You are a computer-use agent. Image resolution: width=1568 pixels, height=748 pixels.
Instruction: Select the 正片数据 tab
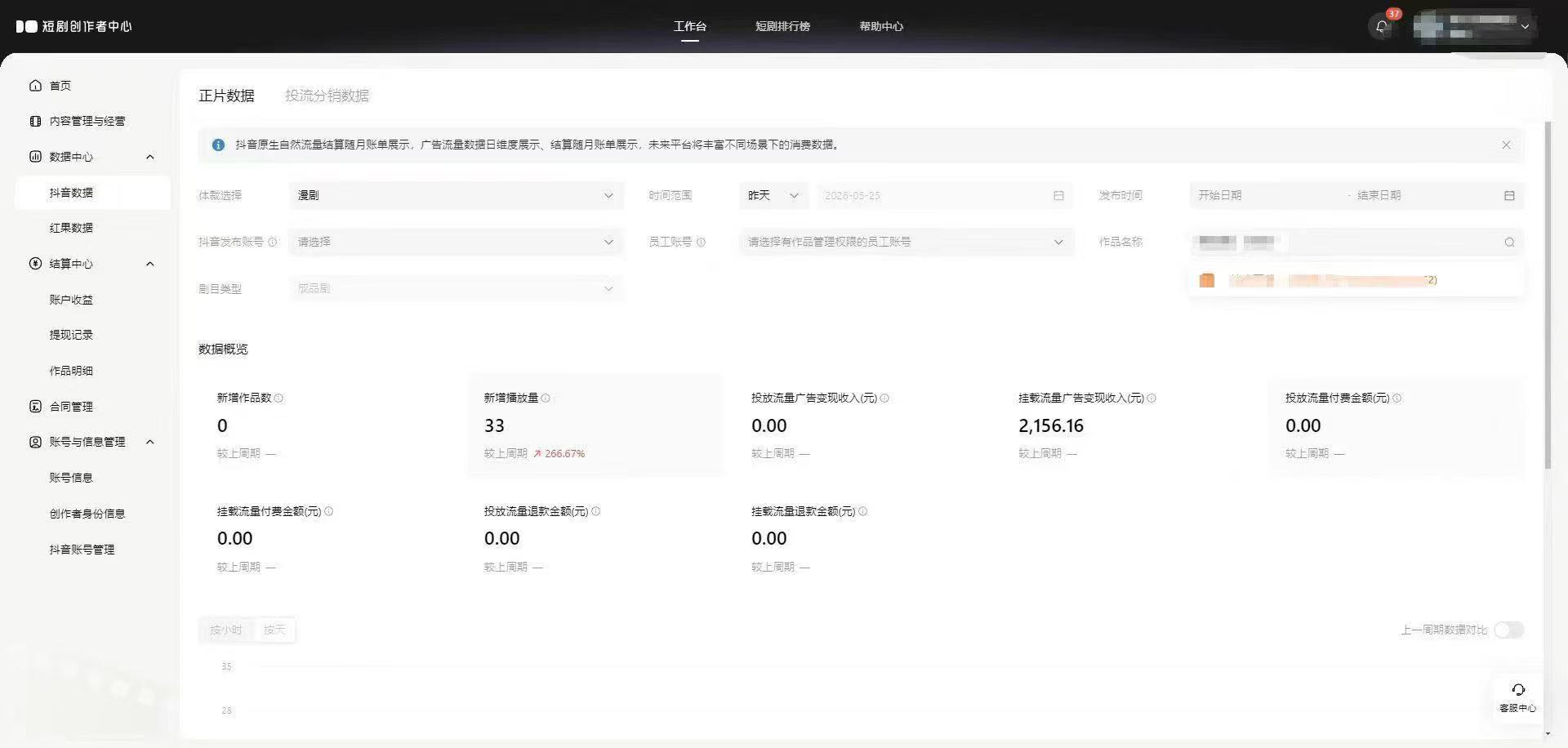pos(226,96)
